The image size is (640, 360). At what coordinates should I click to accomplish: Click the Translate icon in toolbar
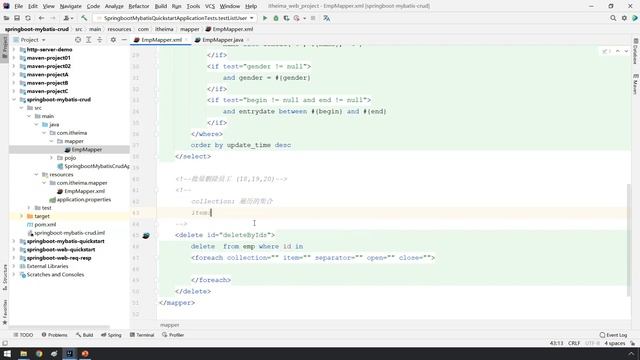[327, 18]
